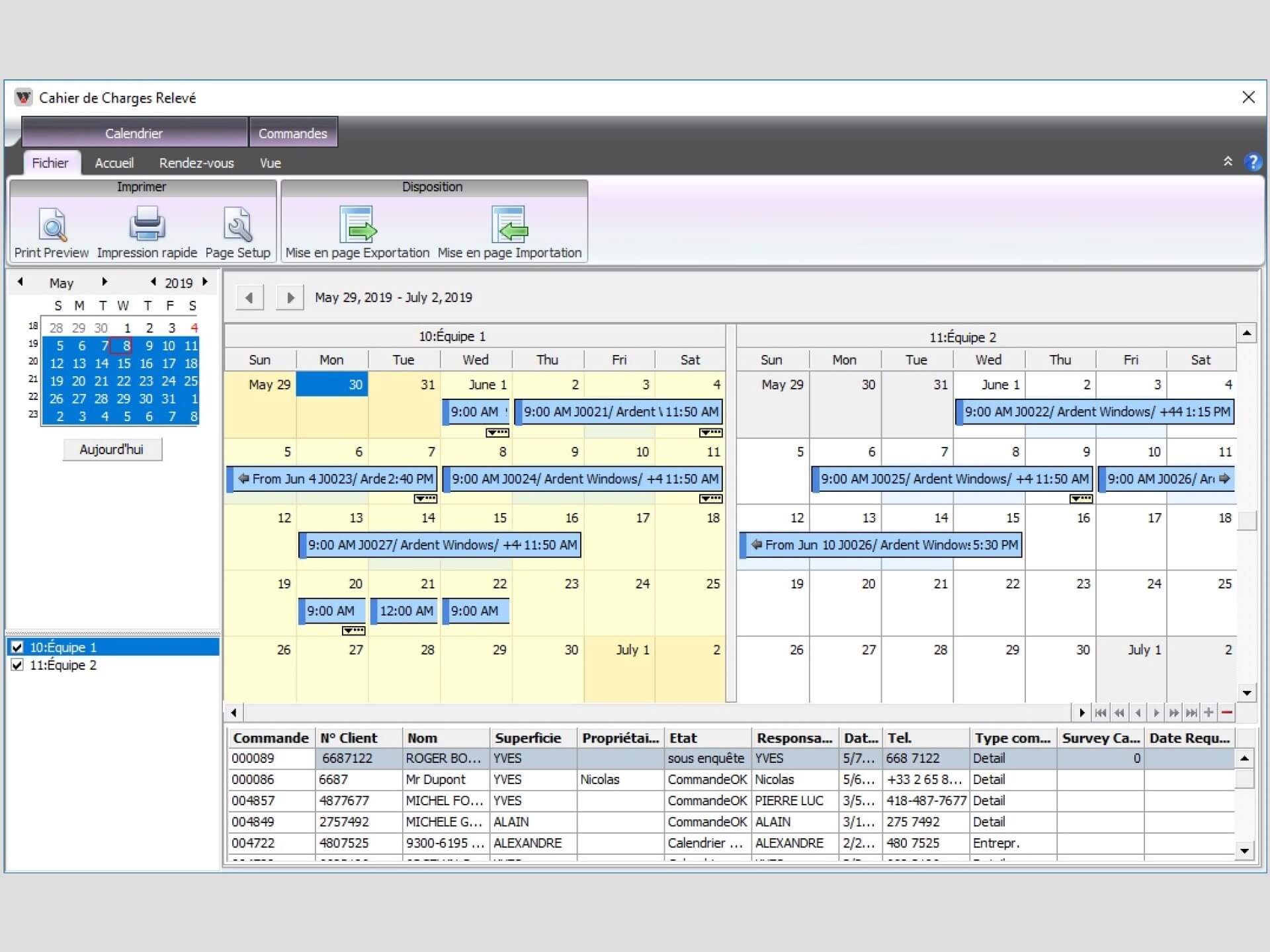Select appointment J0021 Ardent in Équipe 1

[618, 412]
